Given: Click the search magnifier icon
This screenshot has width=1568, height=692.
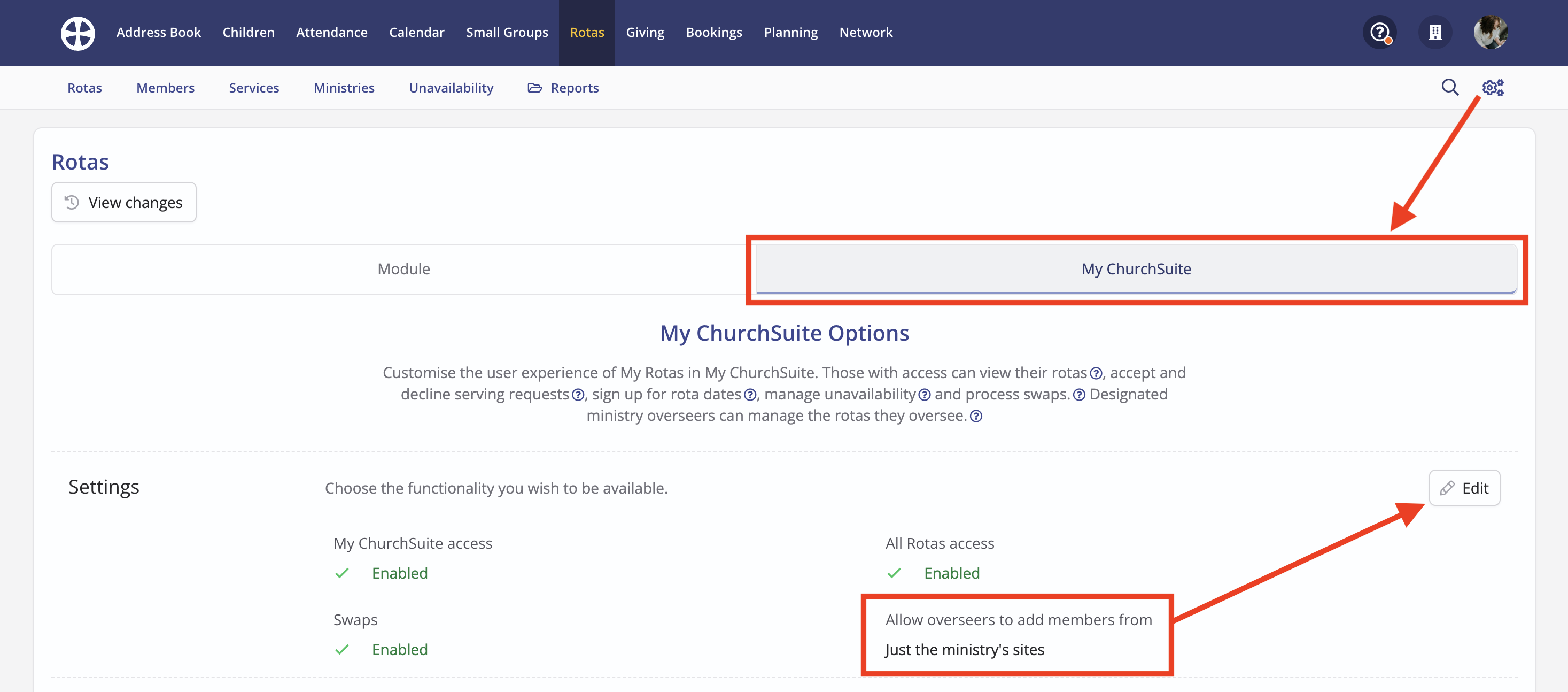Looking at the screenshot, I should point(1450,88).
